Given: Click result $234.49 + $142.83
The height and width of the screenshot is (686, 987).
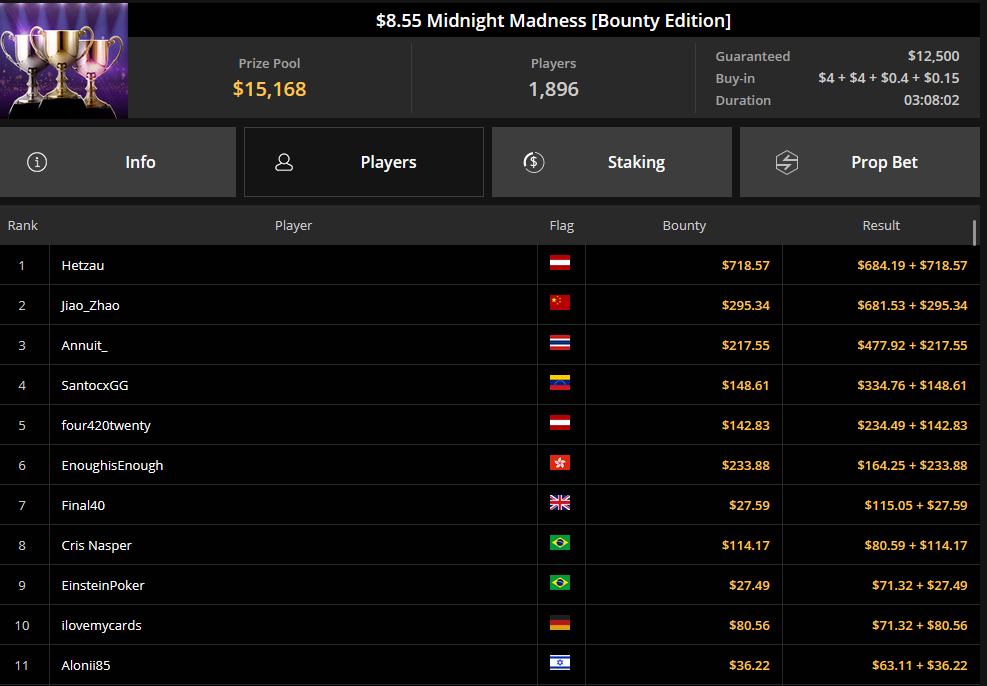Looking at the screenshot, I should tap(912, 425).
